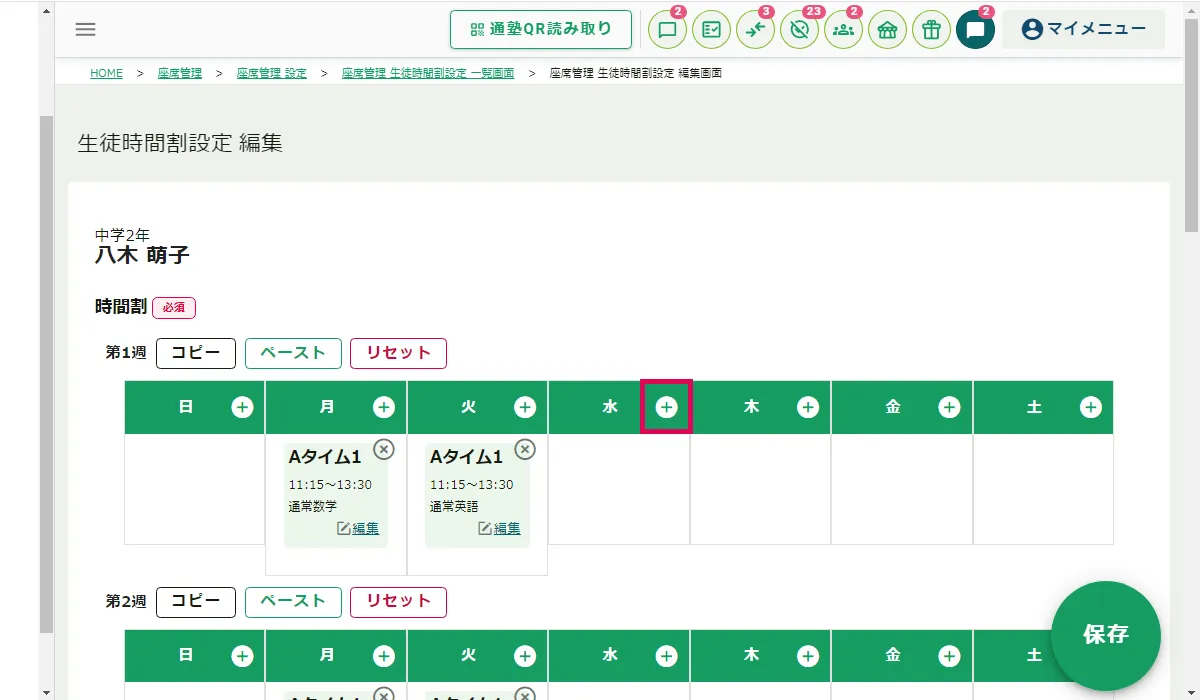
Task: Add a class on Monday of week 1
Action: pyautogui.click(x=384, y=407)
